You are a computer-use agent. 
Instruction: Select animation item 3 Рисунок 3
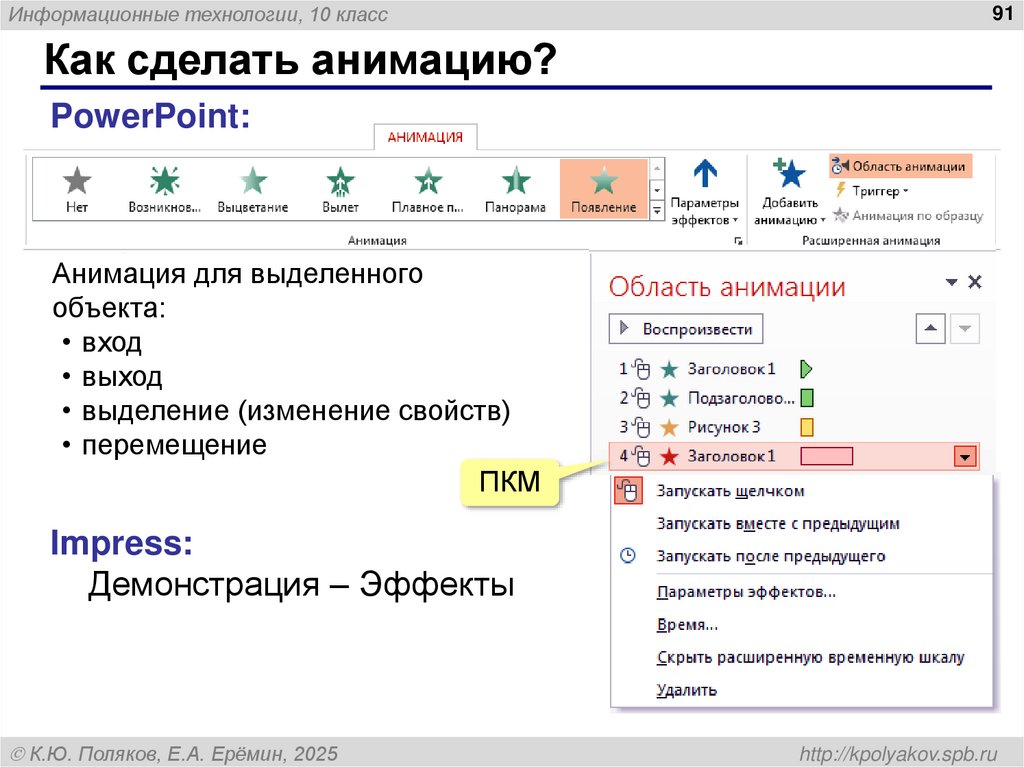pos(793,427)
